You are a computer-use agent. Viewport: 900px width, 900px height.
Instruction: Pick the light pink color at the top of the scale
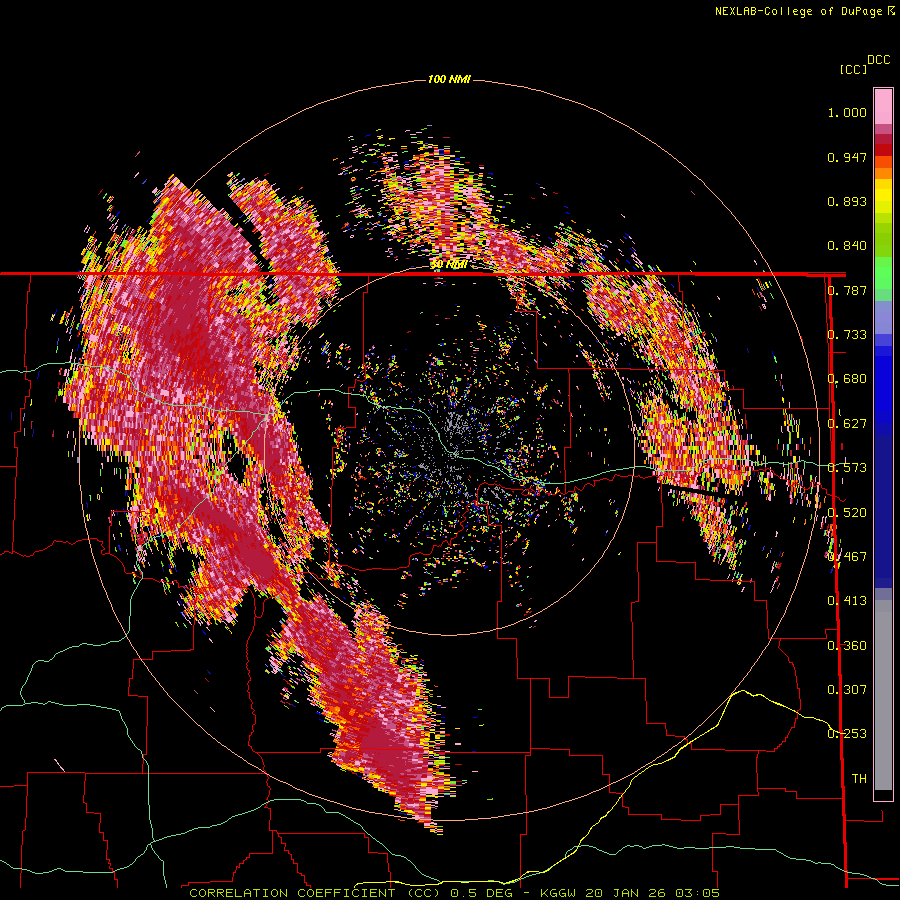click(883, 106)
